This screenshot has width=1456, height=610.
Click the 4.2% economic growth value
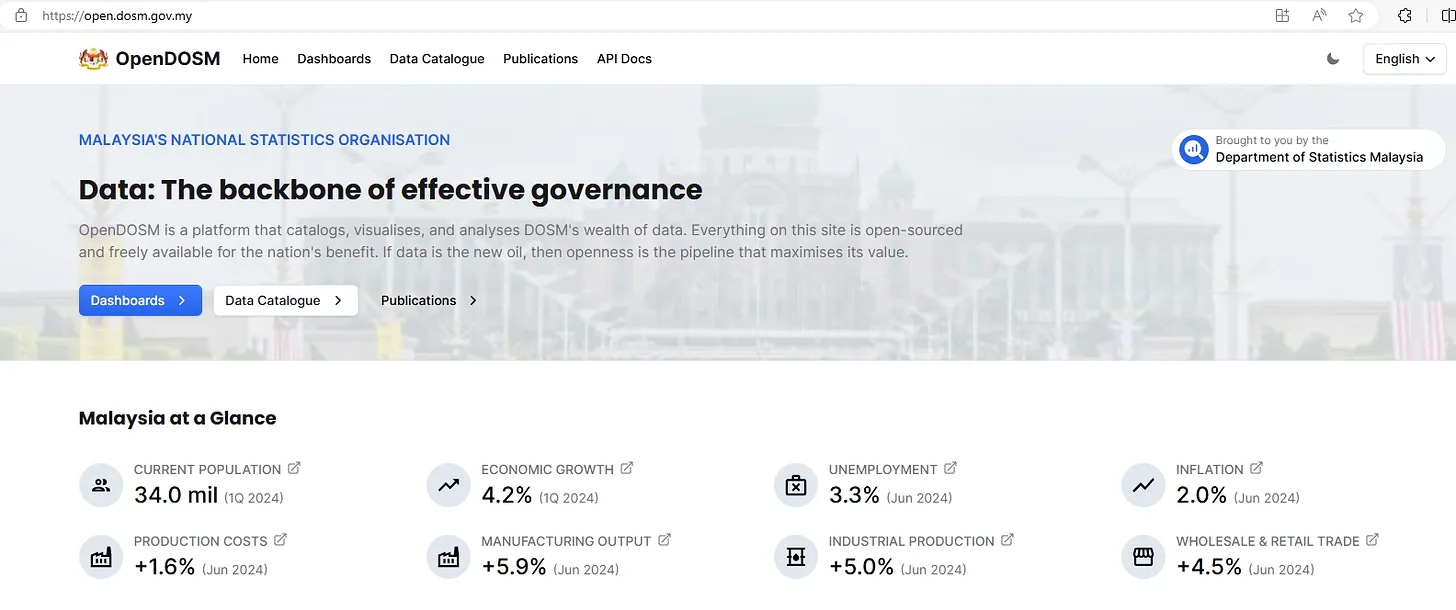507,495
